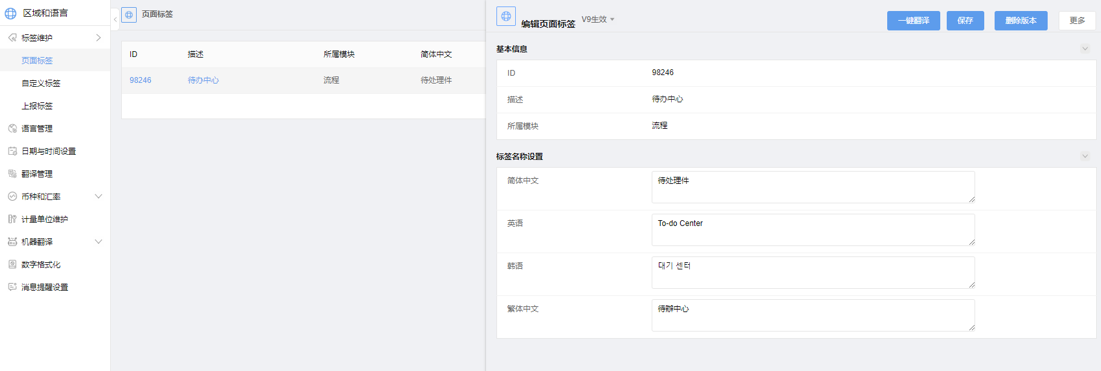Image resolution: width=1101 pixels, height=371 pixels.
Task: Click the 日期与时间设置 calendar icon
Action: 12,151
